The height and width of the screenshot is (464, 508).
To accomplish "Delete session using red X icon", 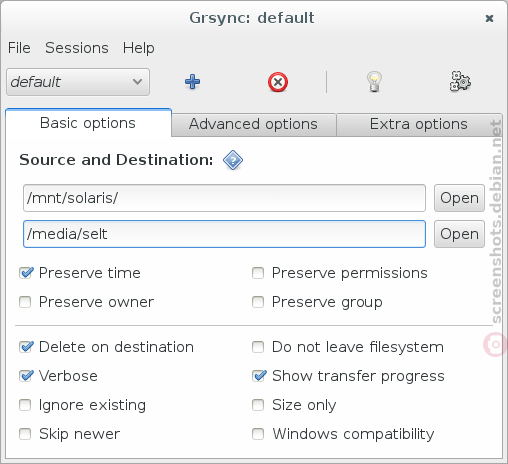I will [x=278, y=82].
